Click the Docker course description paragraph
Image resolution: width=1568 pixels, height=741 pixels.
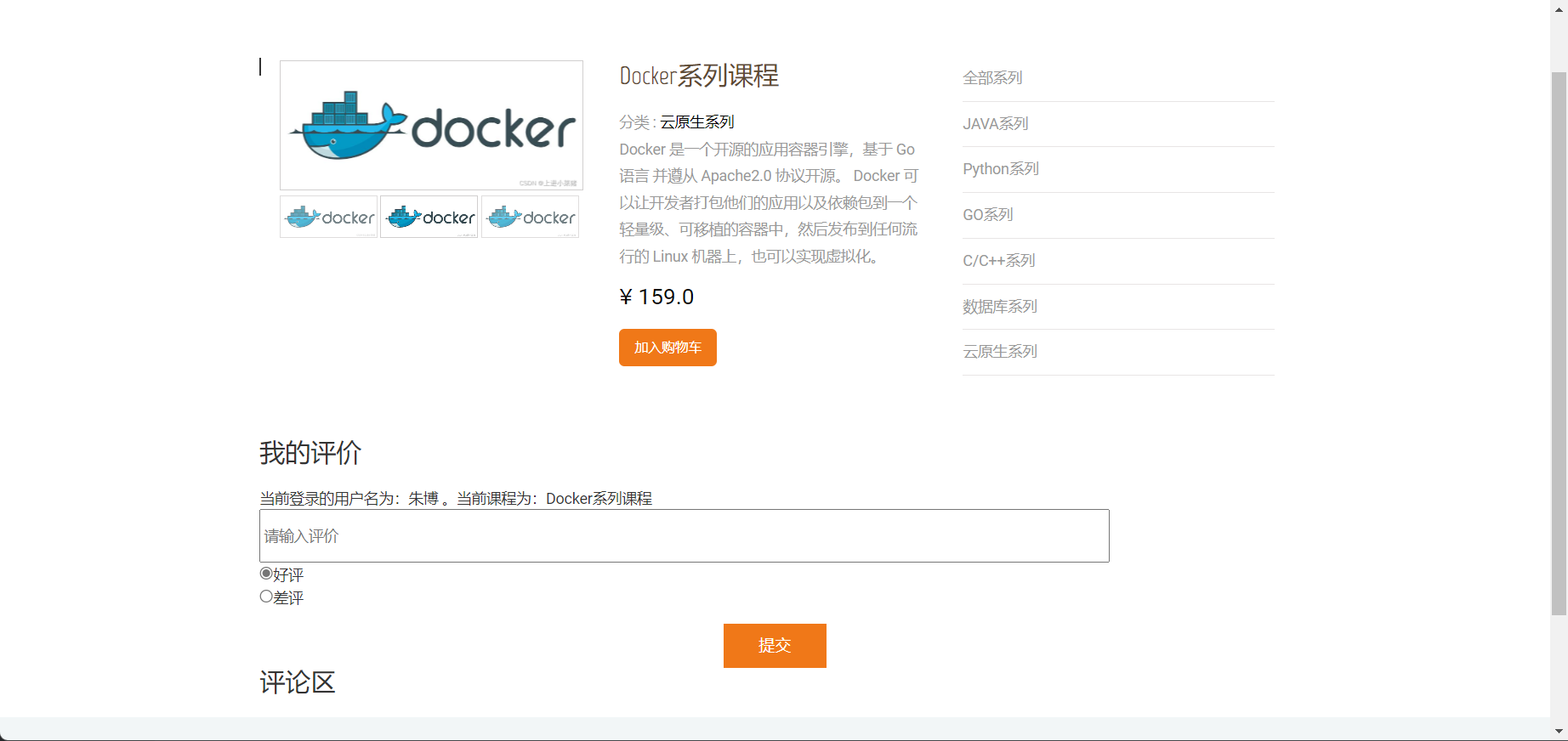pyautogui.click(x=769, y=202)
